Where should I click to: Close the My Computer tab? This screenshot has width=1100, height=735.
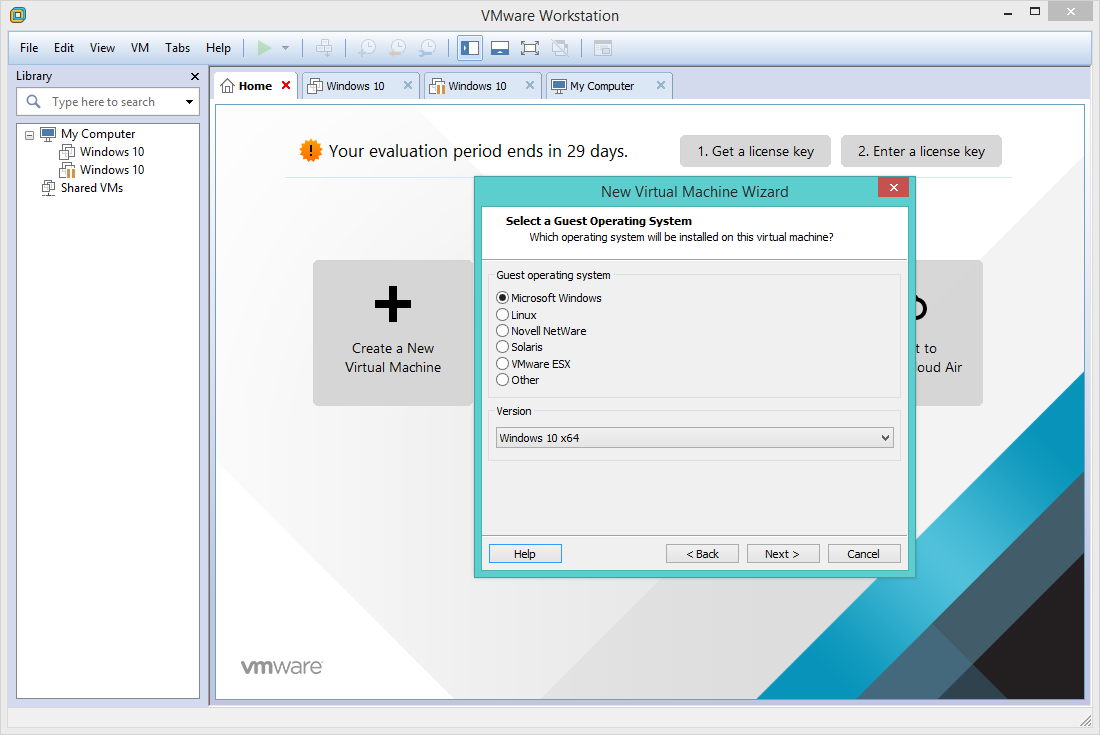pos(660,85)
